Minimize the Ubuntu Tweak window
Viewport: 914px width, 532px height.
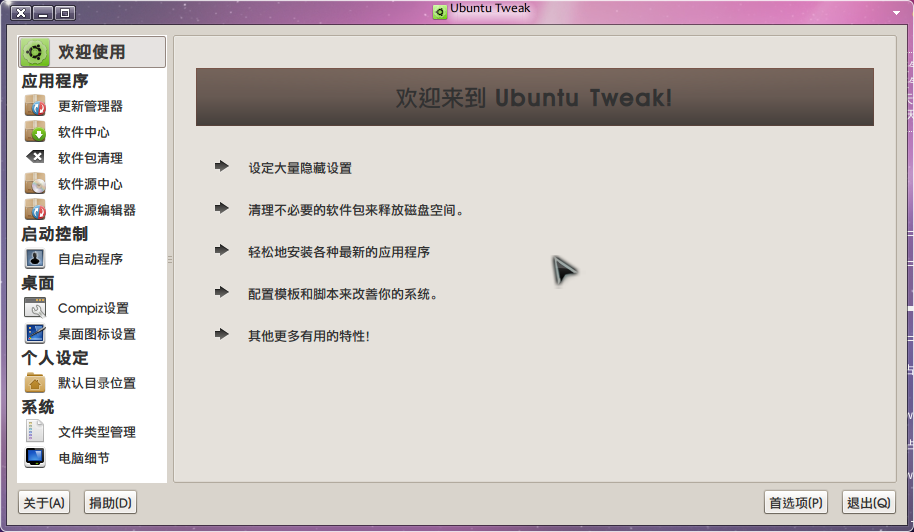tap(43, 13)
